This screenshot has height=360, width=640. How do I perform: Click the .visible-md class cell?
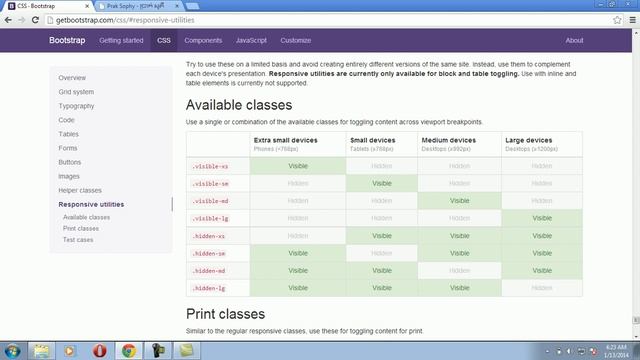(x=218, y=201)
